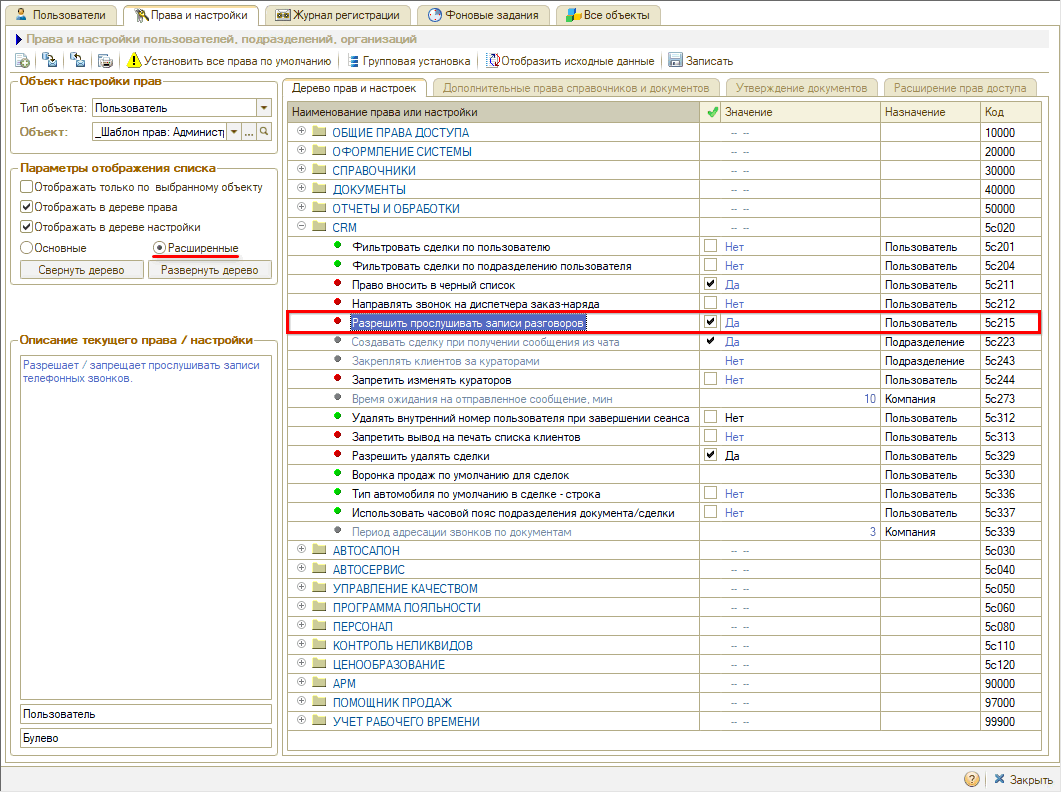Toggle checkbox for Разрешить удалять сделки
The height and width of the screenshot is (792, 1061).
[x=710, y=455]
